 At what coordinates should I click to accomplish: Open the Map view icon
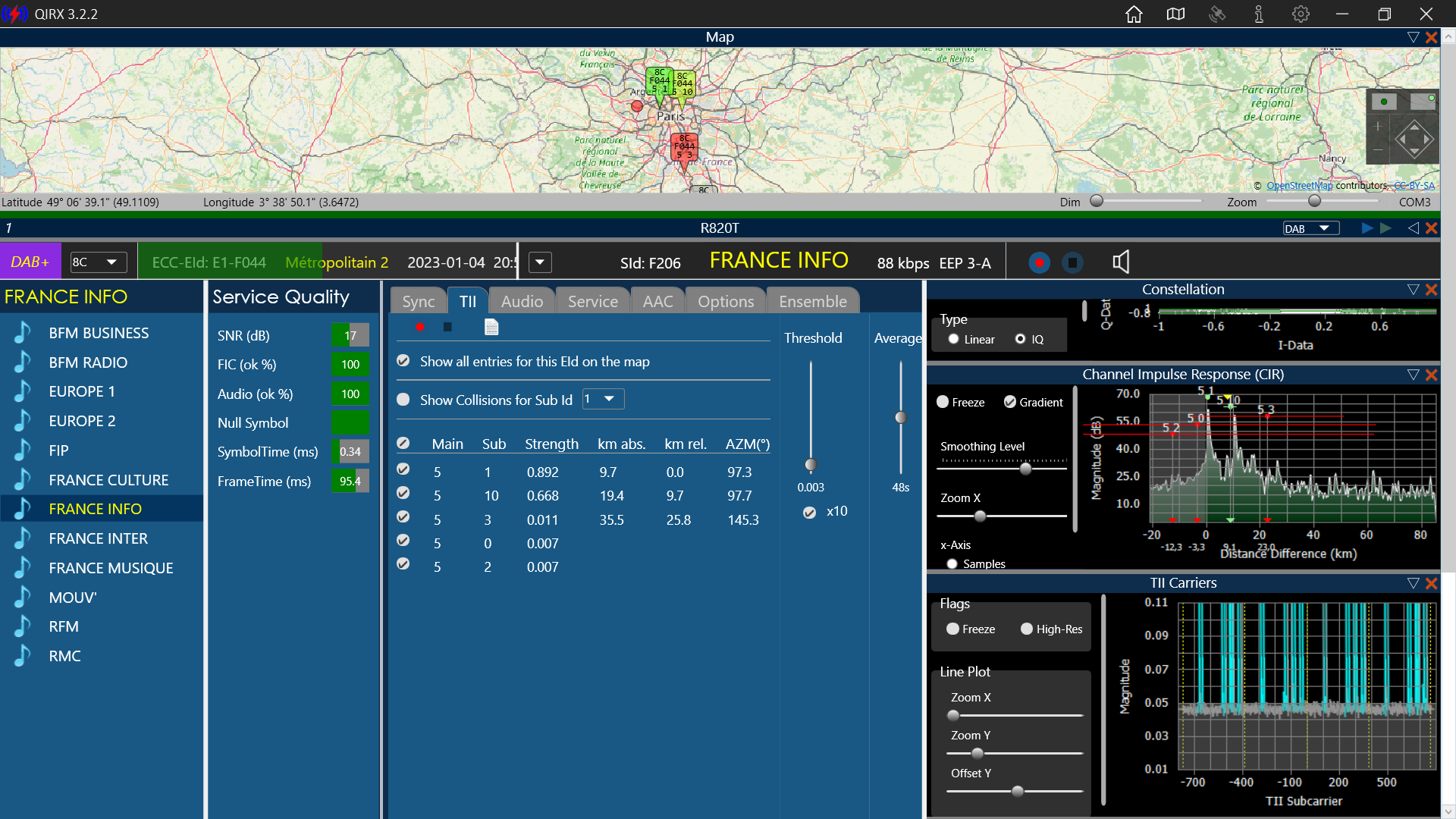(1175, 14)
